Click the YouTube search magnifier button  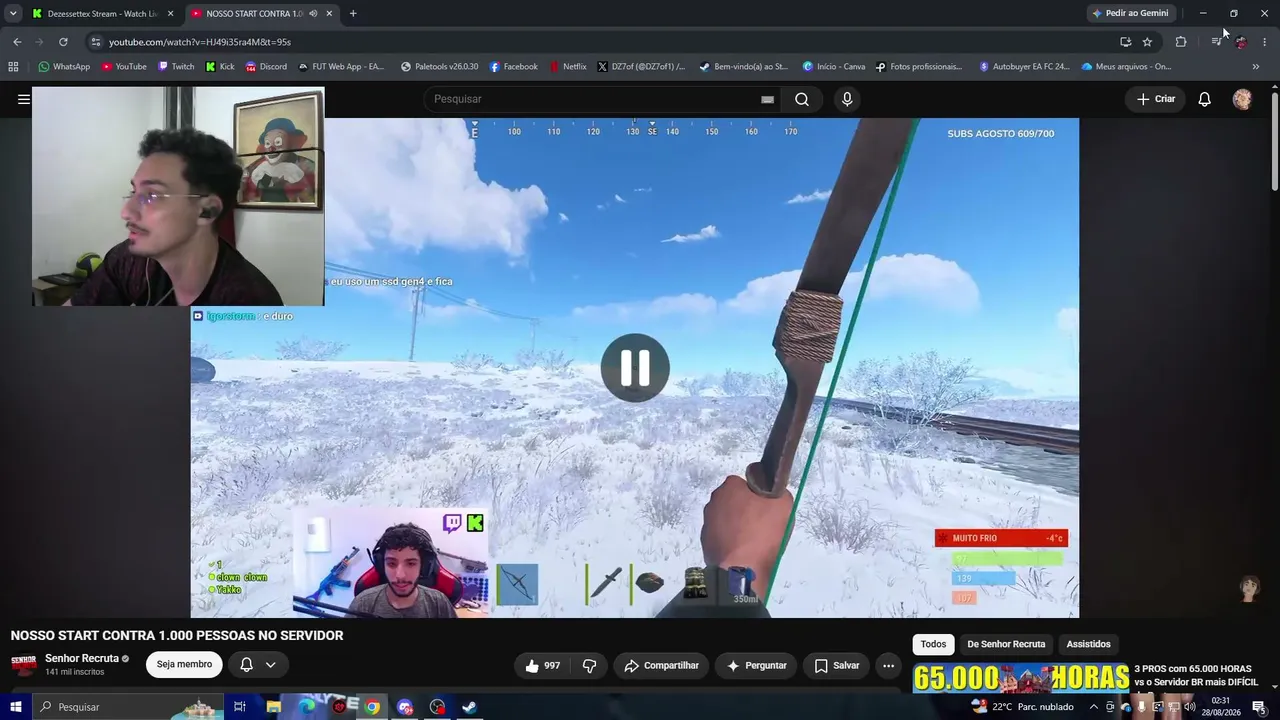(x=802, y=99)
